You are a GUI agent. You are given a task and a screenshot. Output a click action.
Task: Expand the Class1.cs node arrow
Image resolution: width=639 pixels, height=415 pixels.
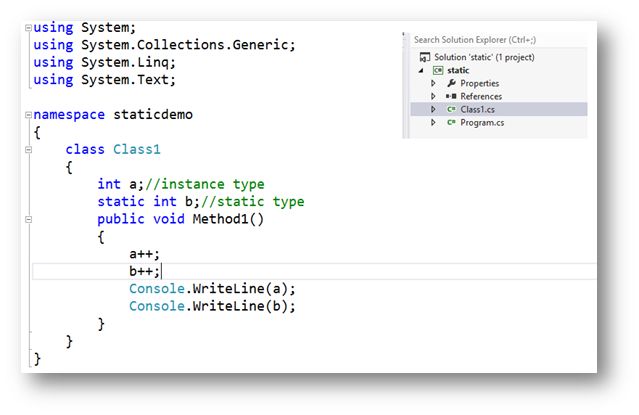point(433,109)
